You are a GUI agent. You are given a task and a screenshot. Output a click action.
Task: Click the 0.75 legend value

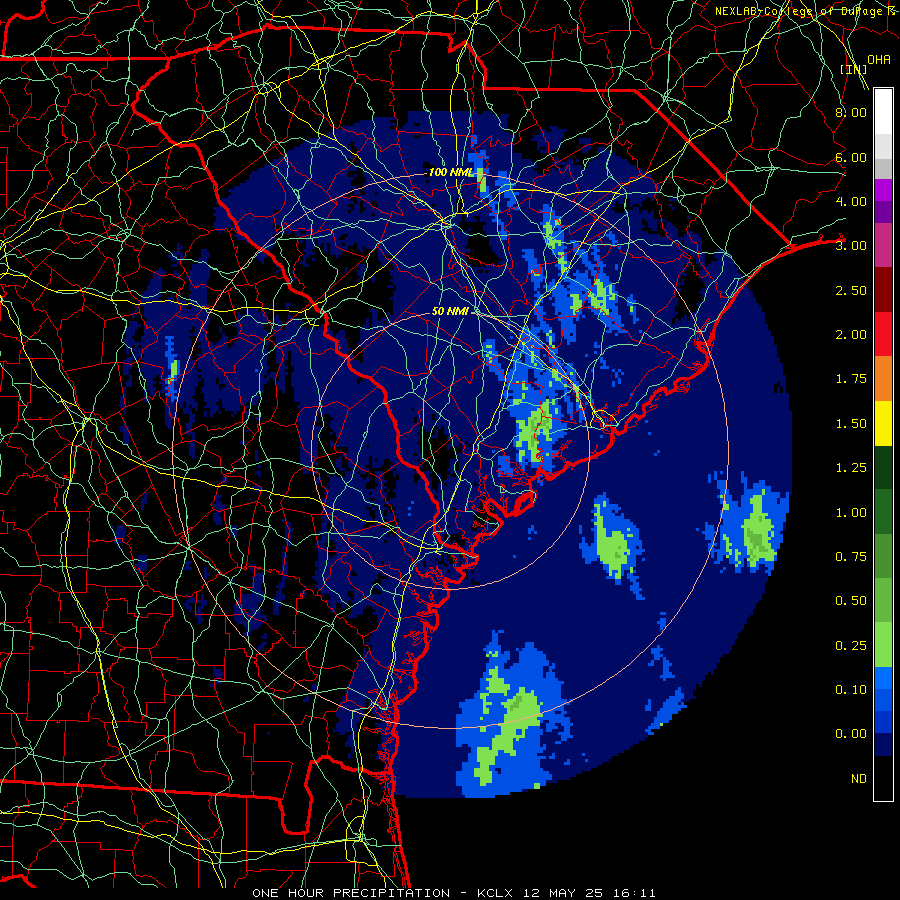pos(851,557)
